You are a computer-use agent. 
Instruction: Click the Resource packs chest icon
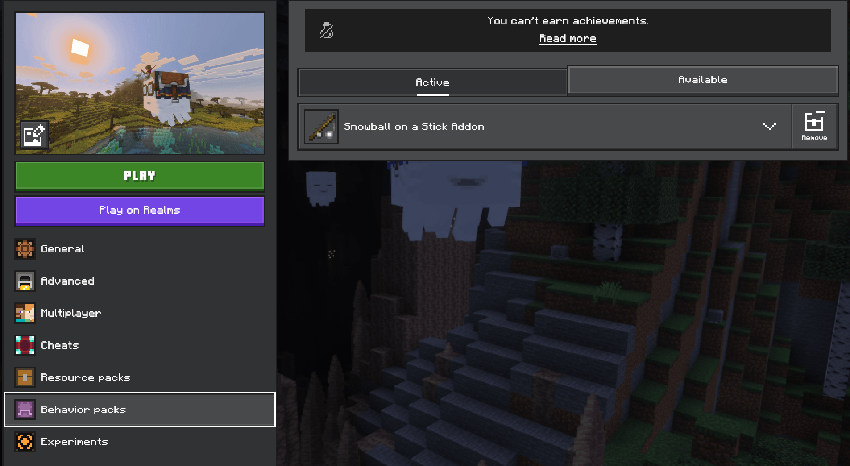pos(24,378)
